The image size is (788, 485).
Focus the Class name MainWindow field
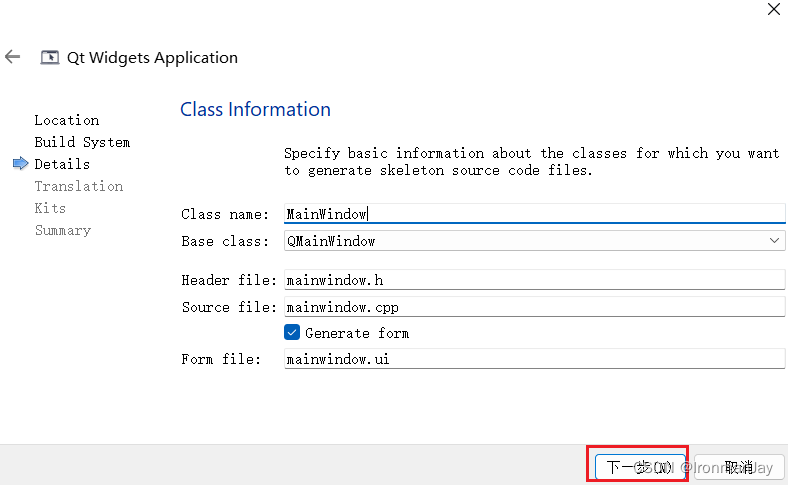coord(534,214)
